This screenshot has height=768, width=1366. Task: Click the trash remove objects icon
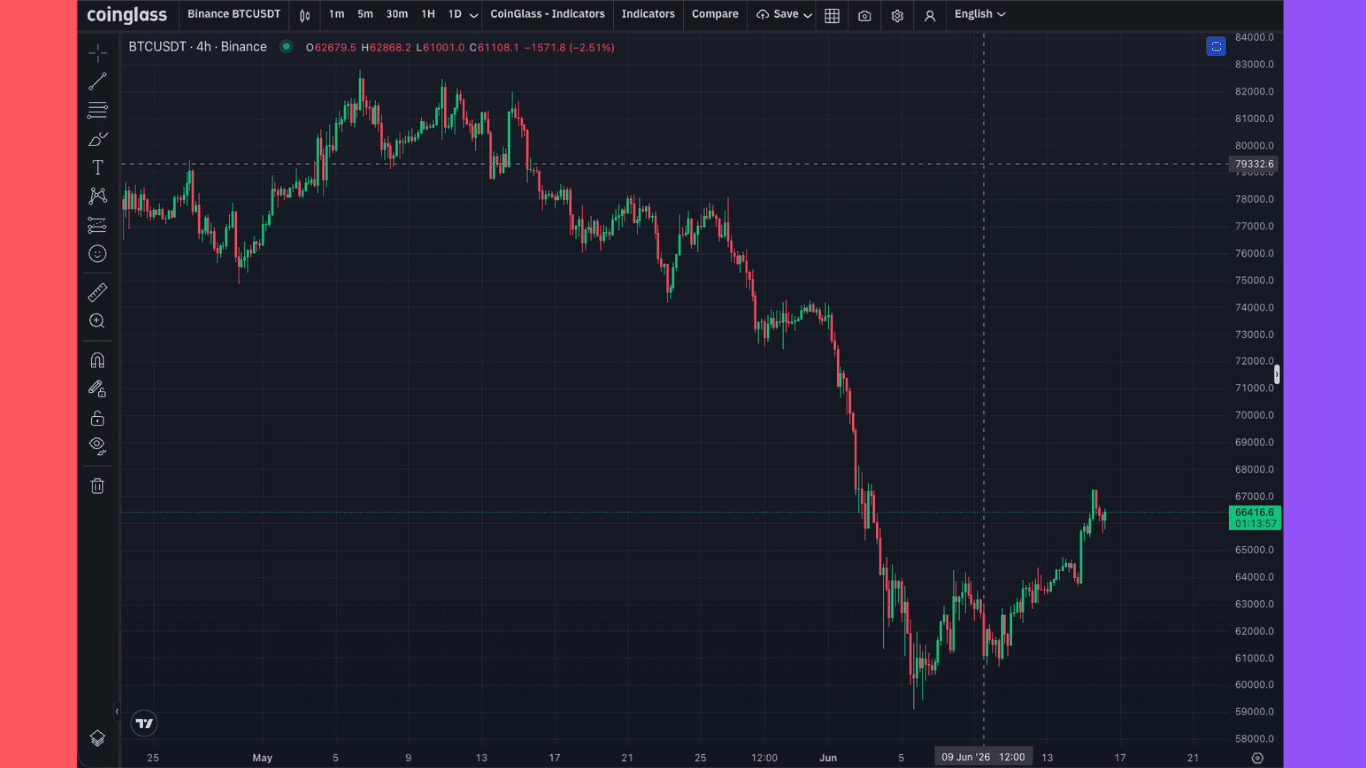tap(97, 486)
